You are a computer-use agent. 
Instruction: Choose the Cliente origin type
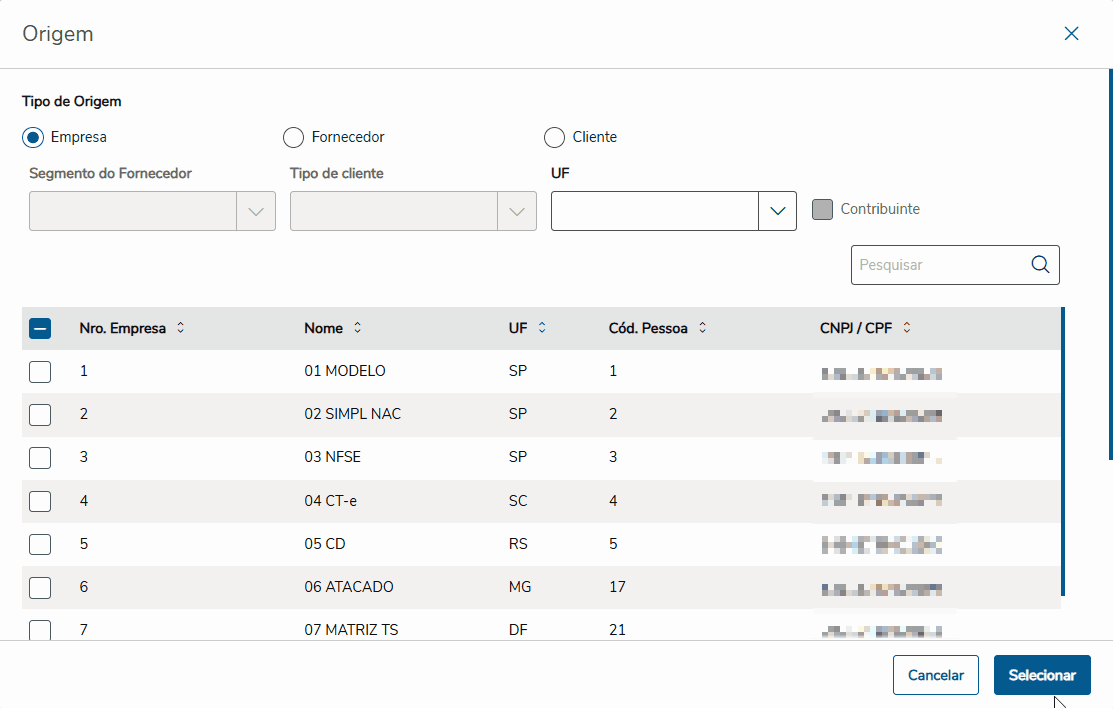[x=553, y=137]
